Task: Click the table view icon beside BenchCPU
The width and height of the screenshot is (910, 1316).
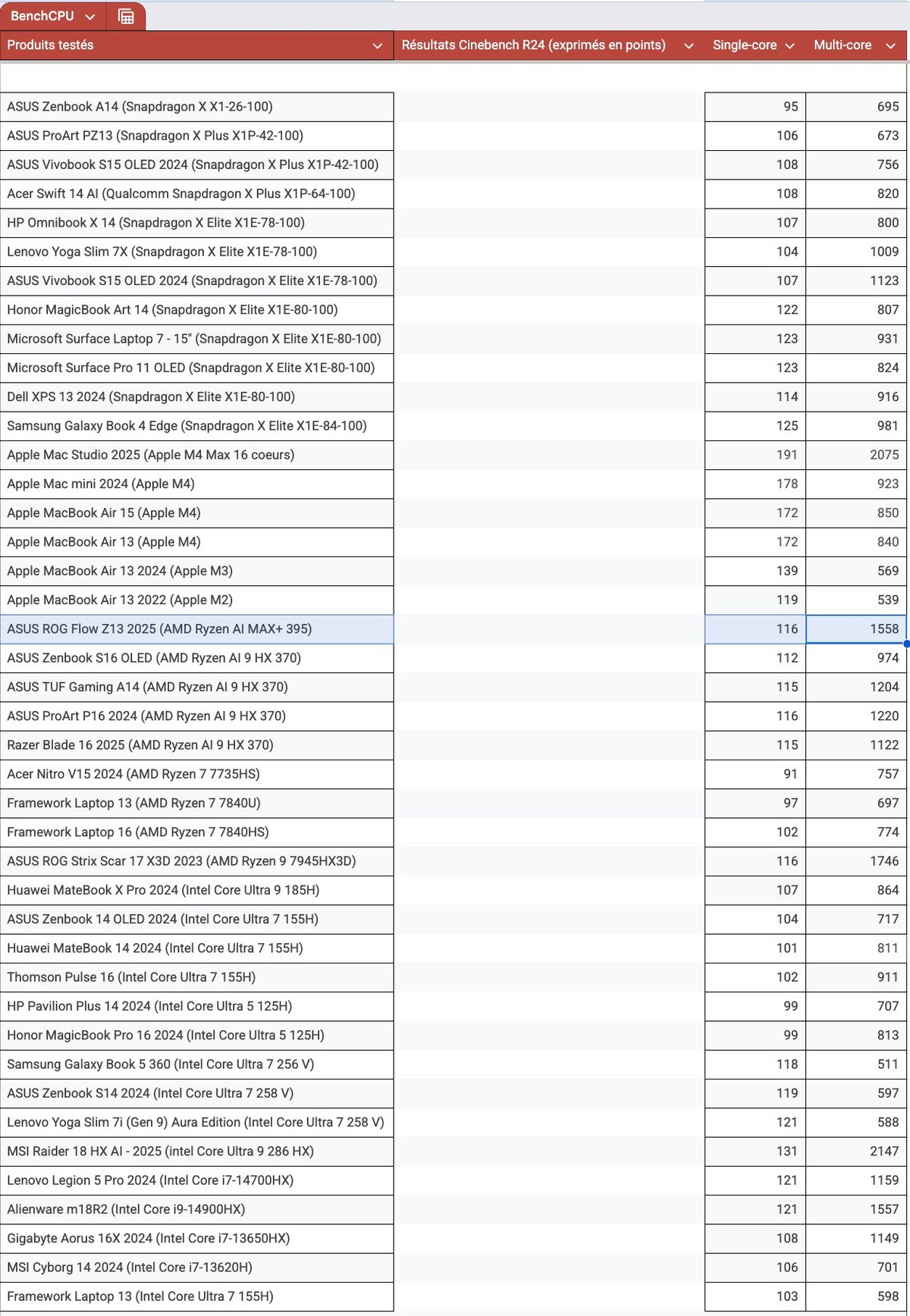Action: click(x=126, y=16)
